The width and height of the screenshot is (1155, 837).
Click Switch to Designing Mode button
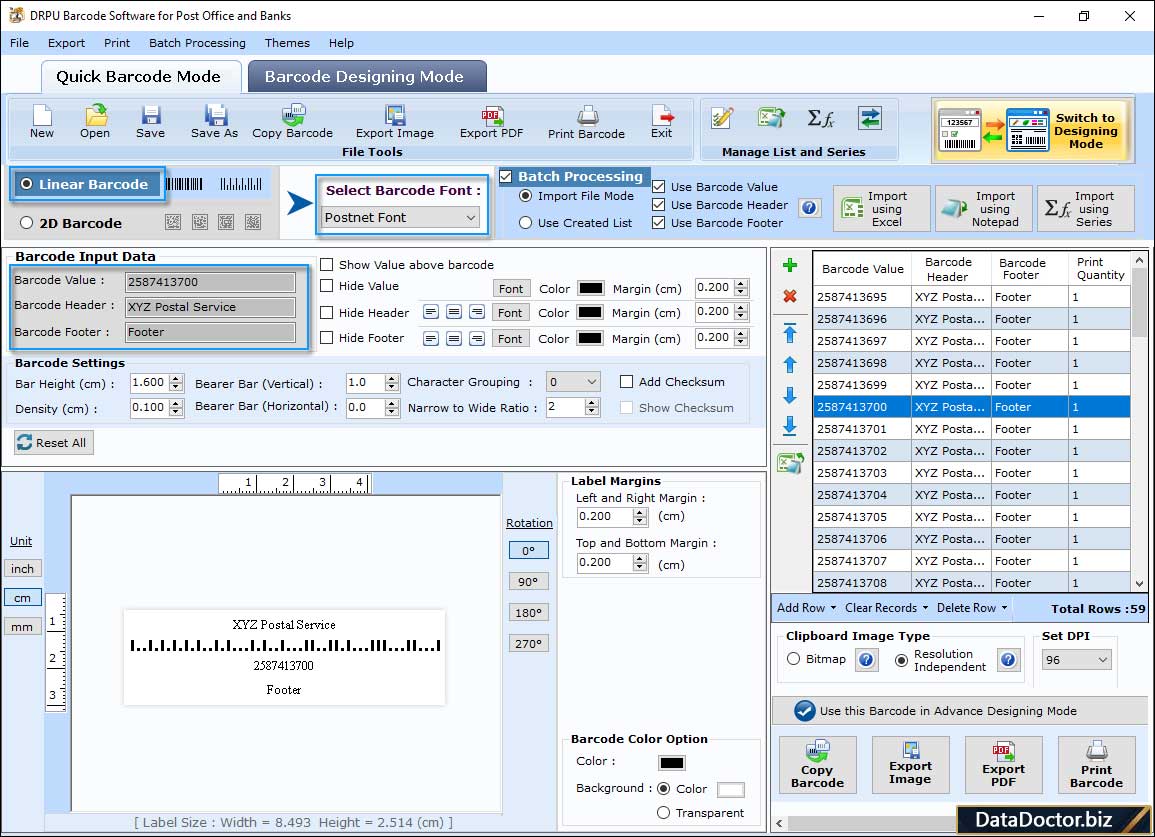click(1031, 131)
